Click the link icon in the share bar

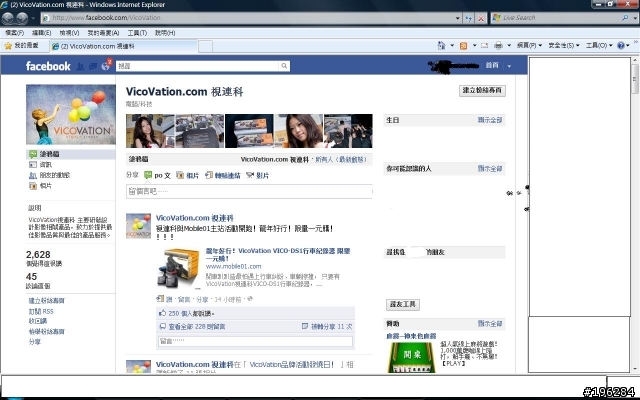click(209, 175)
